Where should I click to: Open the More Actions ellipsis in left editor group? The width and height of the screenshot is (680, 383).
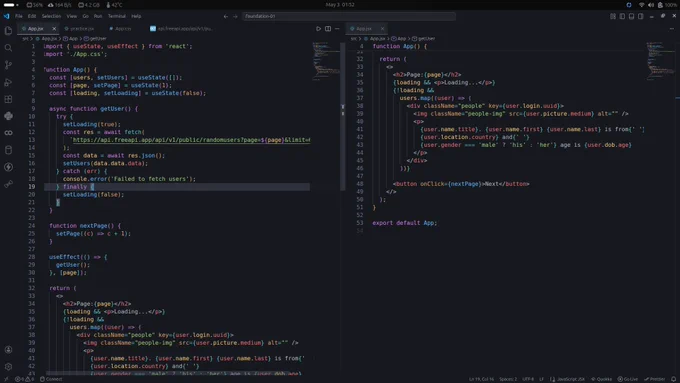(337, 29)
